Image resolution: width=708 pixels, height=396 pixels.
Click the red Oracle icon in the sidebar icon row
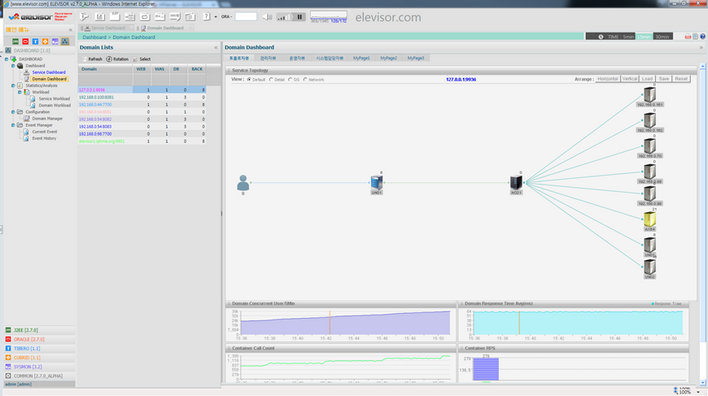pyautogui.click(x=25, y=42)
